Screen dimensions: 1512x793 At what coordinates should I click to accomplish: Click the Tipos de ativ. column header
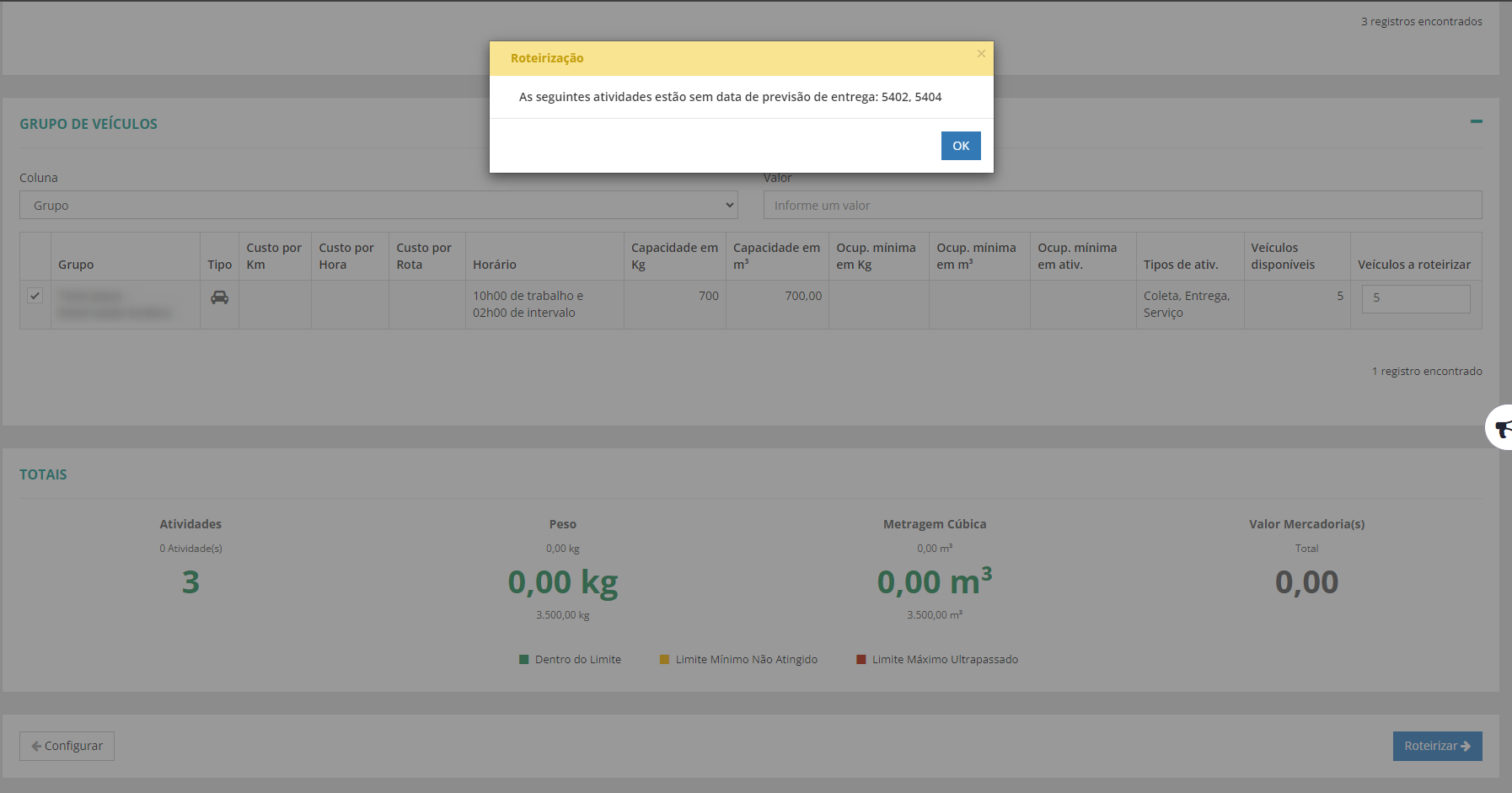pos(1180,265)
